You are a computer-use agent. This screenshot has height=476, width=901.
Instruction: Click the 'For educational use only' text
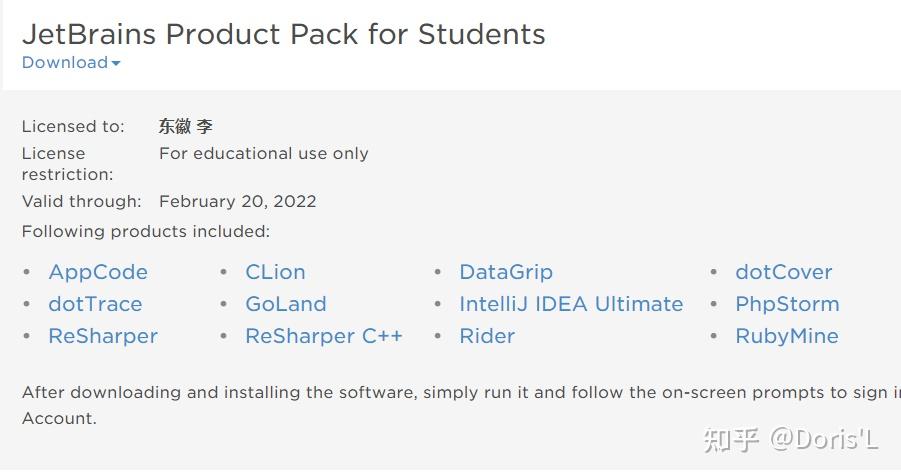tap(264, 154)
